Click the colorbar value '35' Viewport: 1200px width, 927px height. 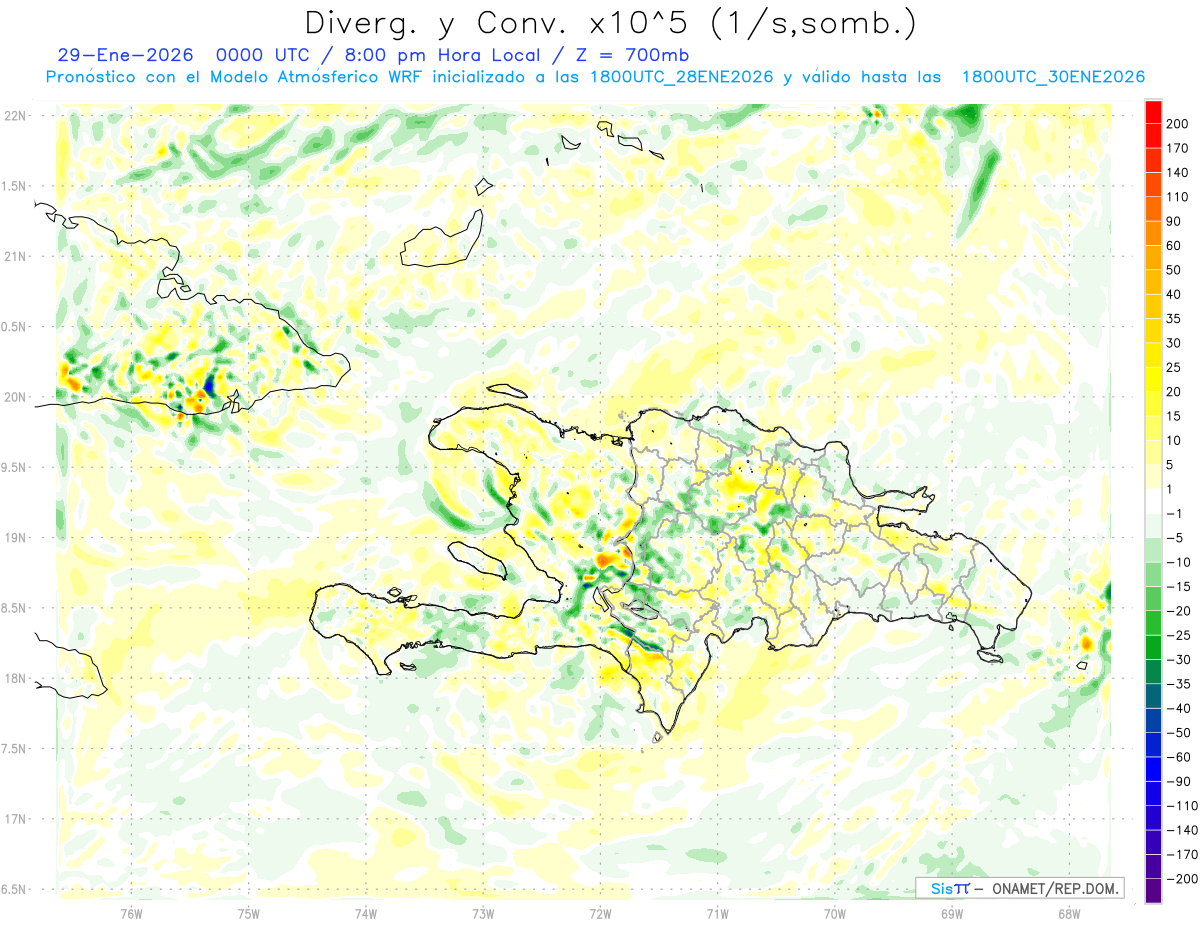(1174, 318)
